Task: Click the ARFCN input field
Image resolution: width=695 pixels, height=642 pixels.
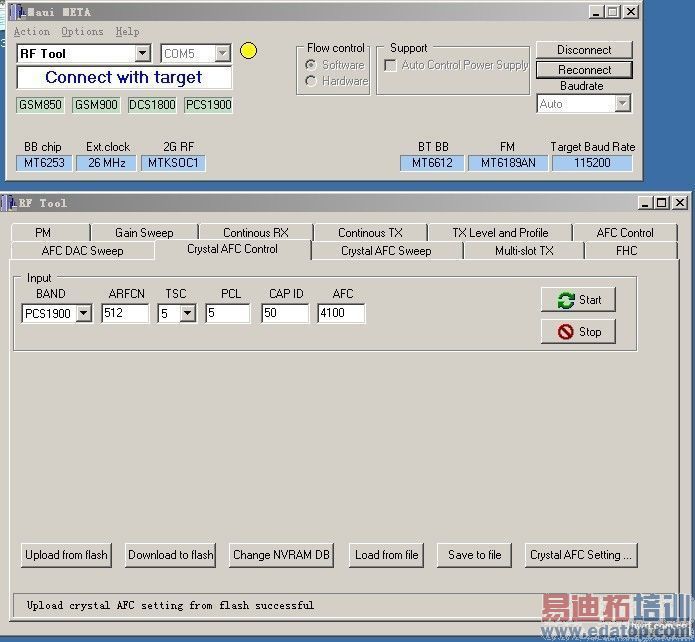Action: coord(125,313)
